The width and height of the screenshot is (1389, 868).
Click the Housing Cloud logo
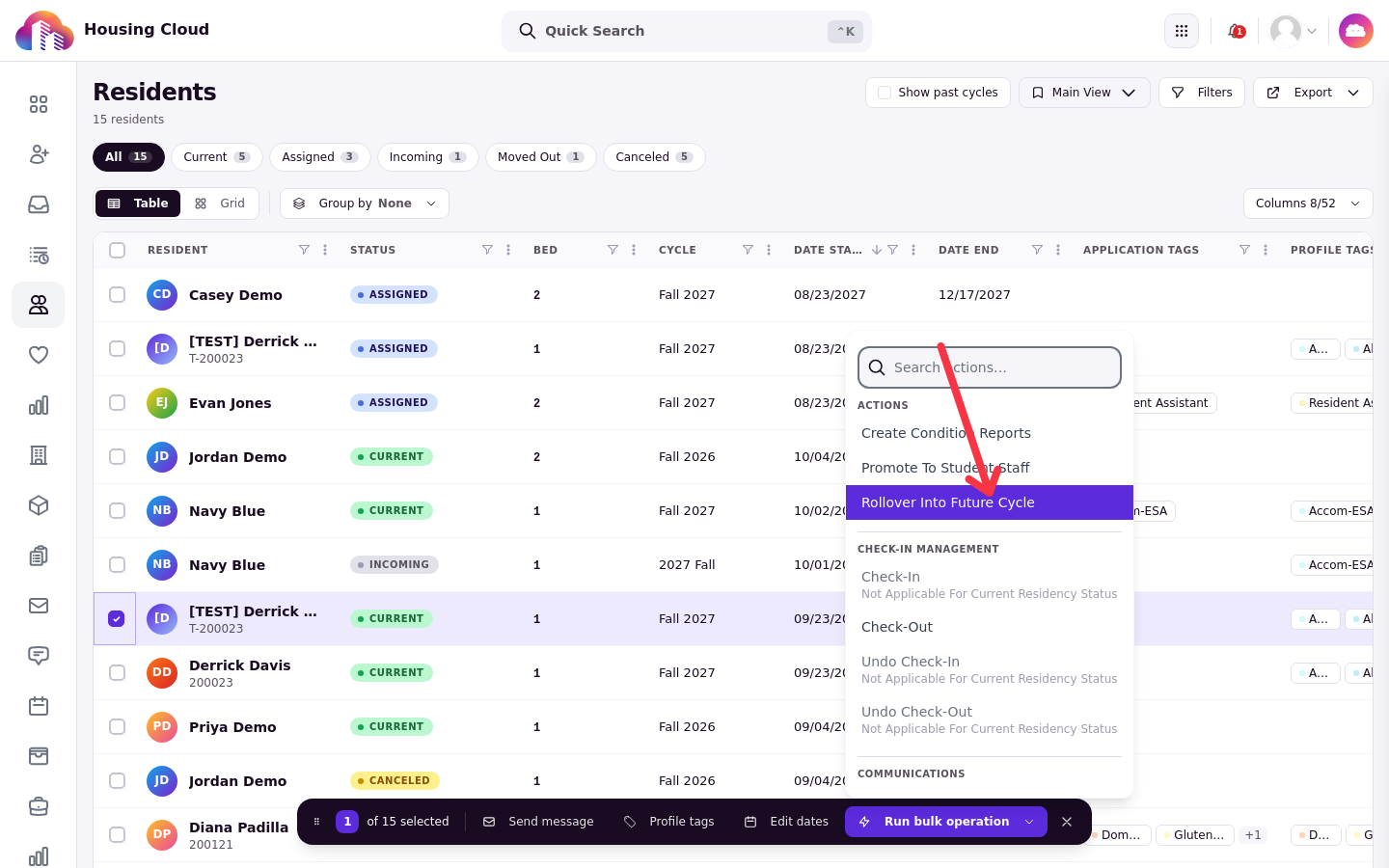[44, 31]
